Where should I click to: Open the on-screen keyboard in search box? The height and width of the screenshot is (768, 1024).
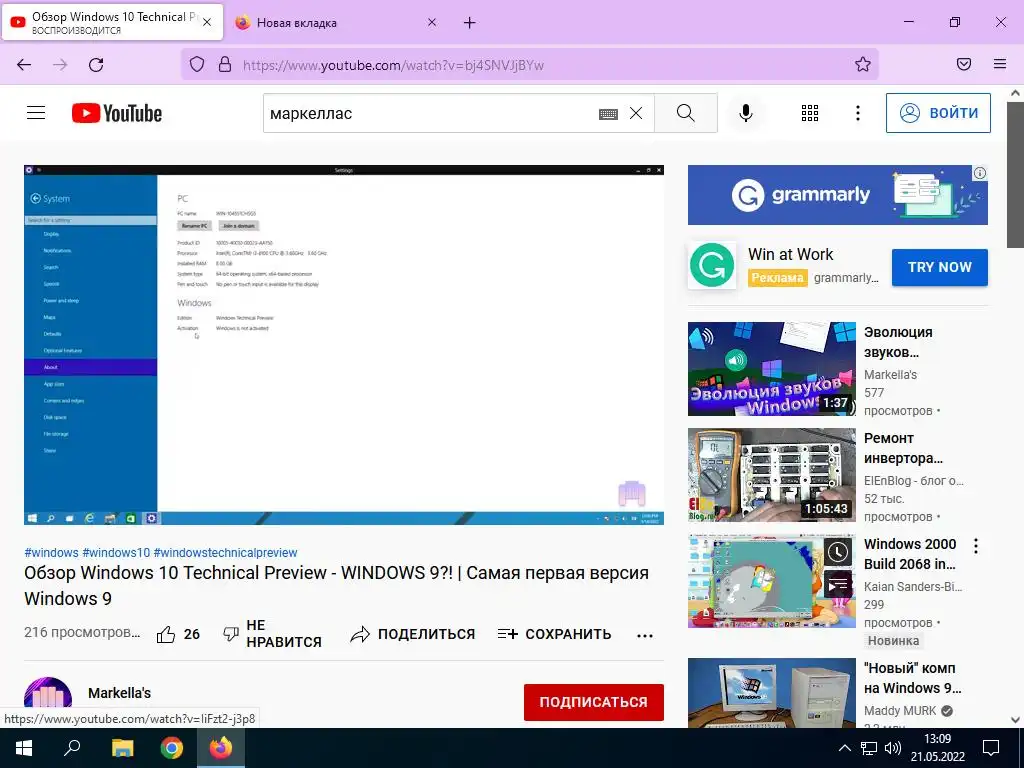608,114
